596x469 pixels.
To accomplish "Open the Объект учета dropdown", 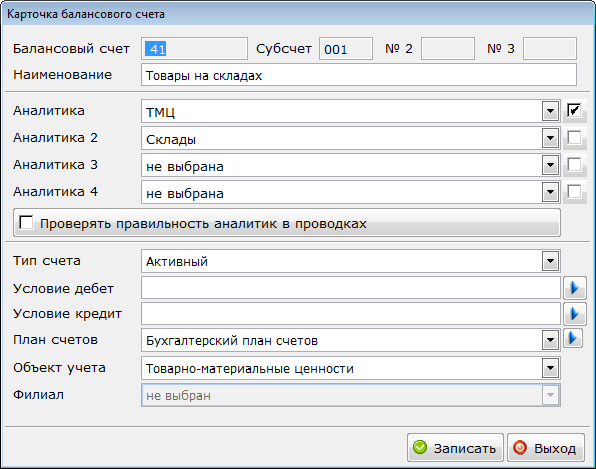I will point(550,368).
